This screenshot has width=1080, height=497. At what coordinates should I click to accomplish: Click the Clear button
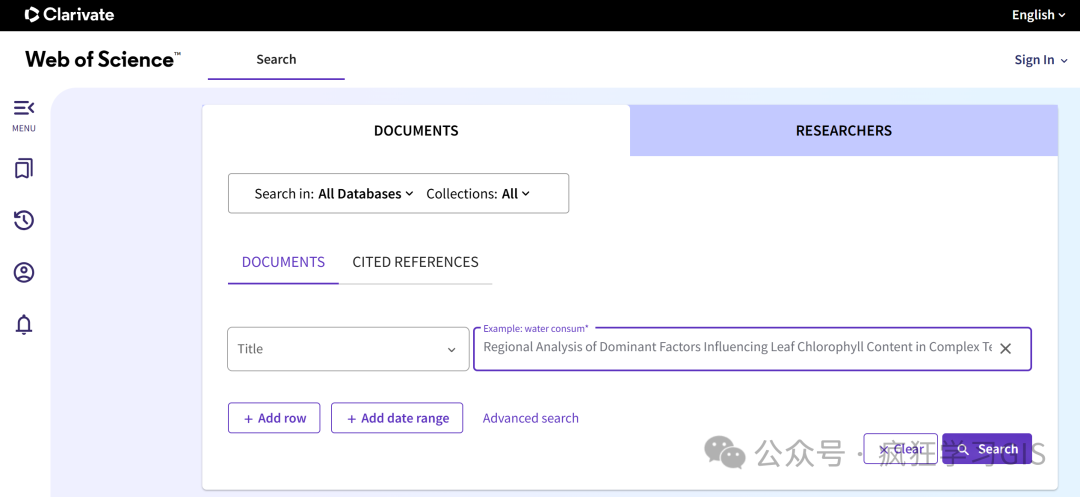[x=901, y=449]
